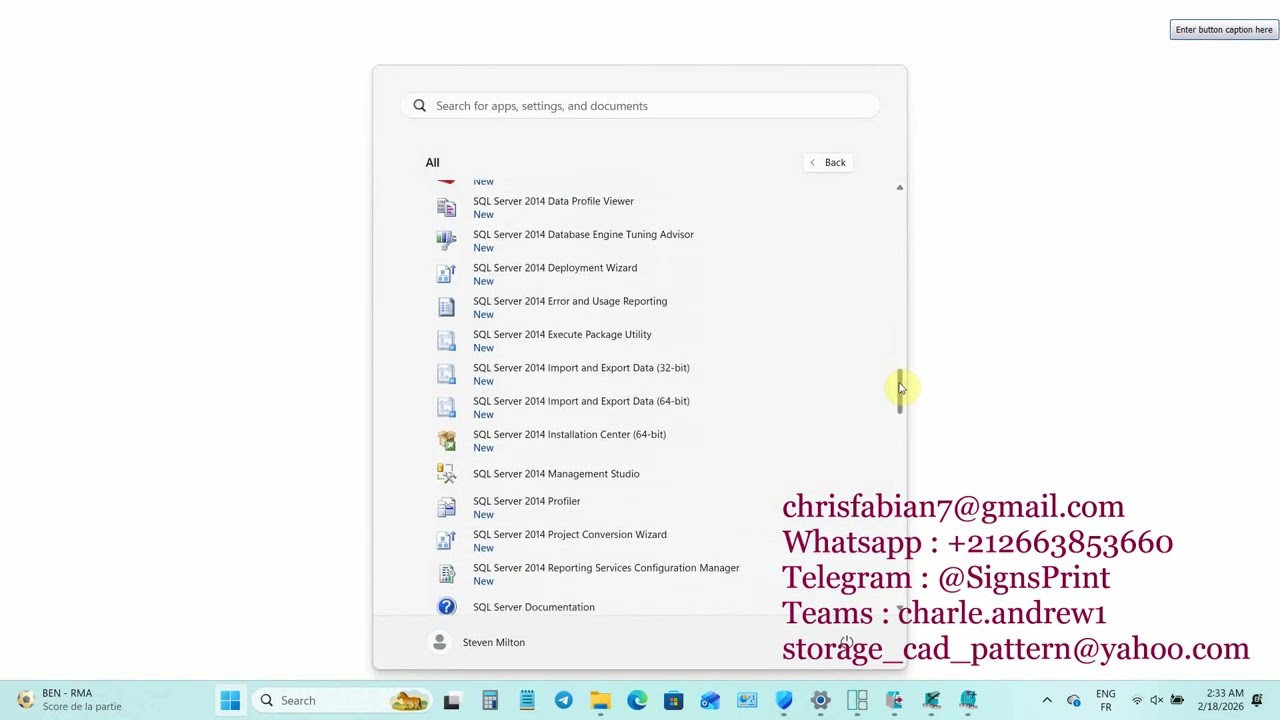
Task: Open the Deployment Wizard app icon
Action: pos(446,274)
